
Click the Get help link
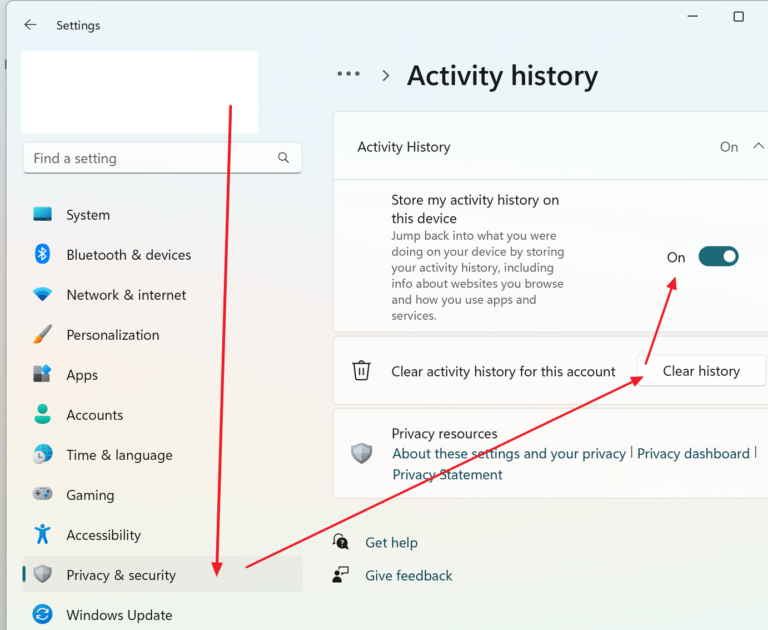391,542
